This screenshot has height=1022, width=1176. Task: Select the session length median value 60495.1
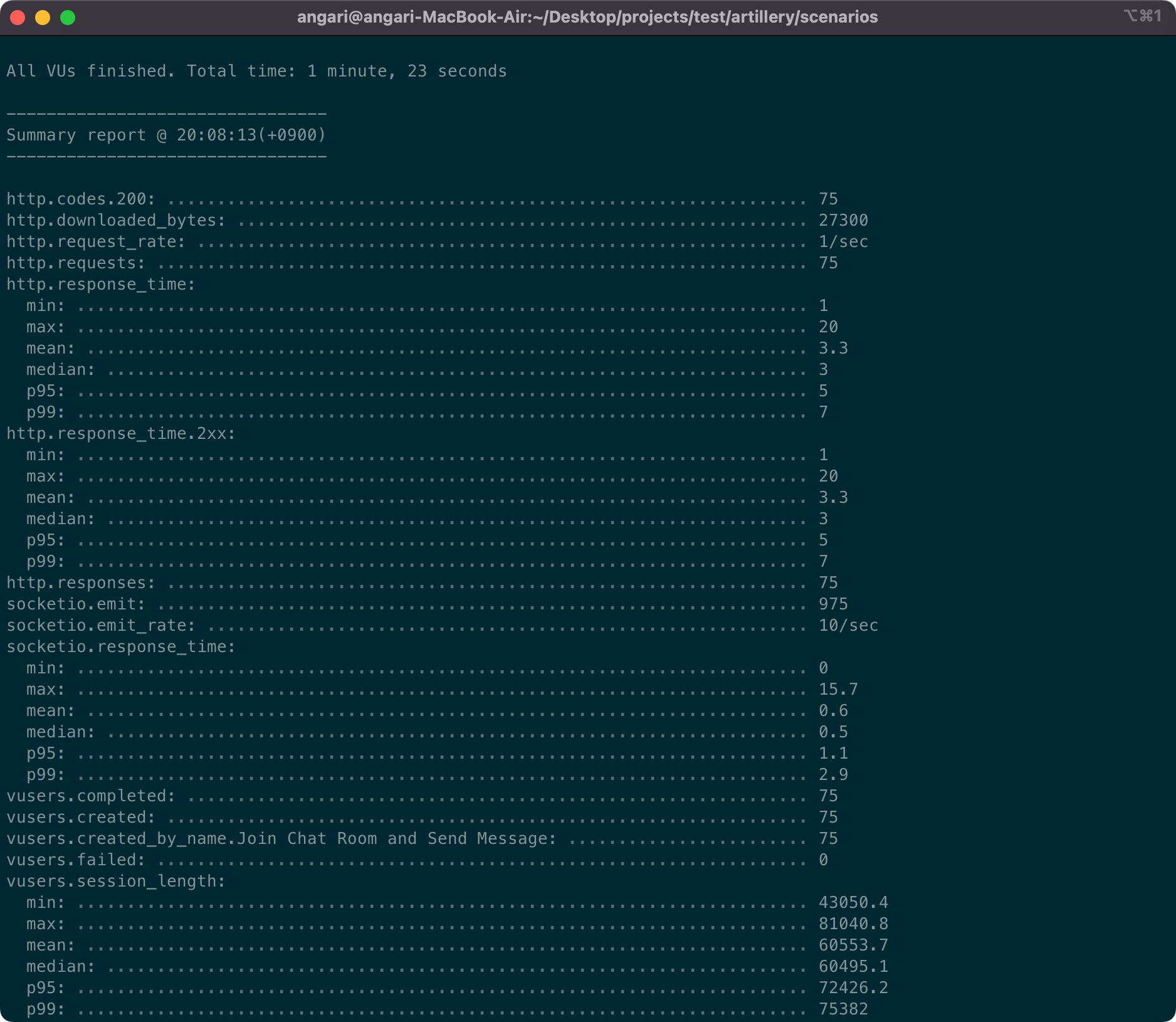pyautogui.click(x=854, y=966)
